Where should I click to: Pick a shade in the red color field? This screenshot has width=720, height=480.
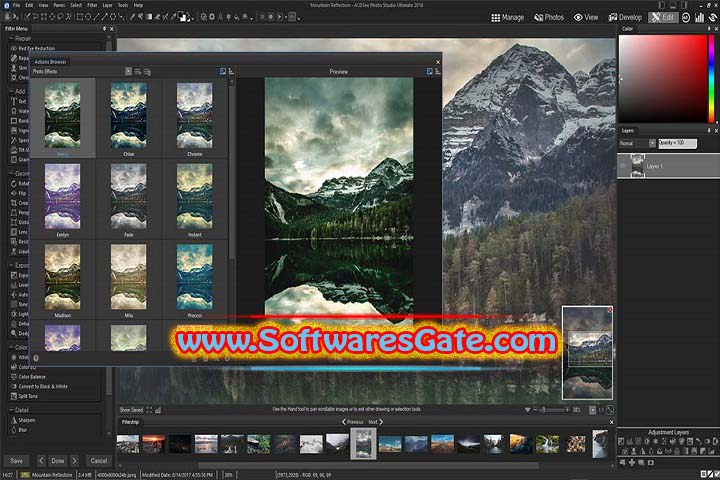[x=663, y=78]
